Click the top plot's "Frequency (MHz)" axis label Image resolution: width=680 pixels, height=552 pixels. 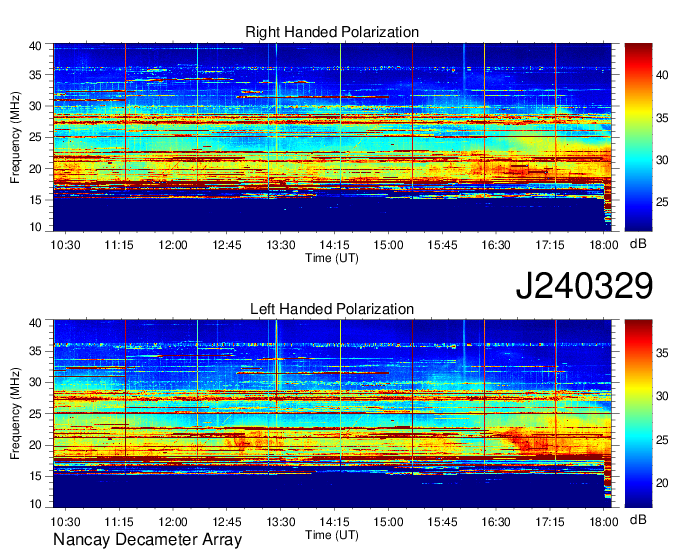coord(16,137)
